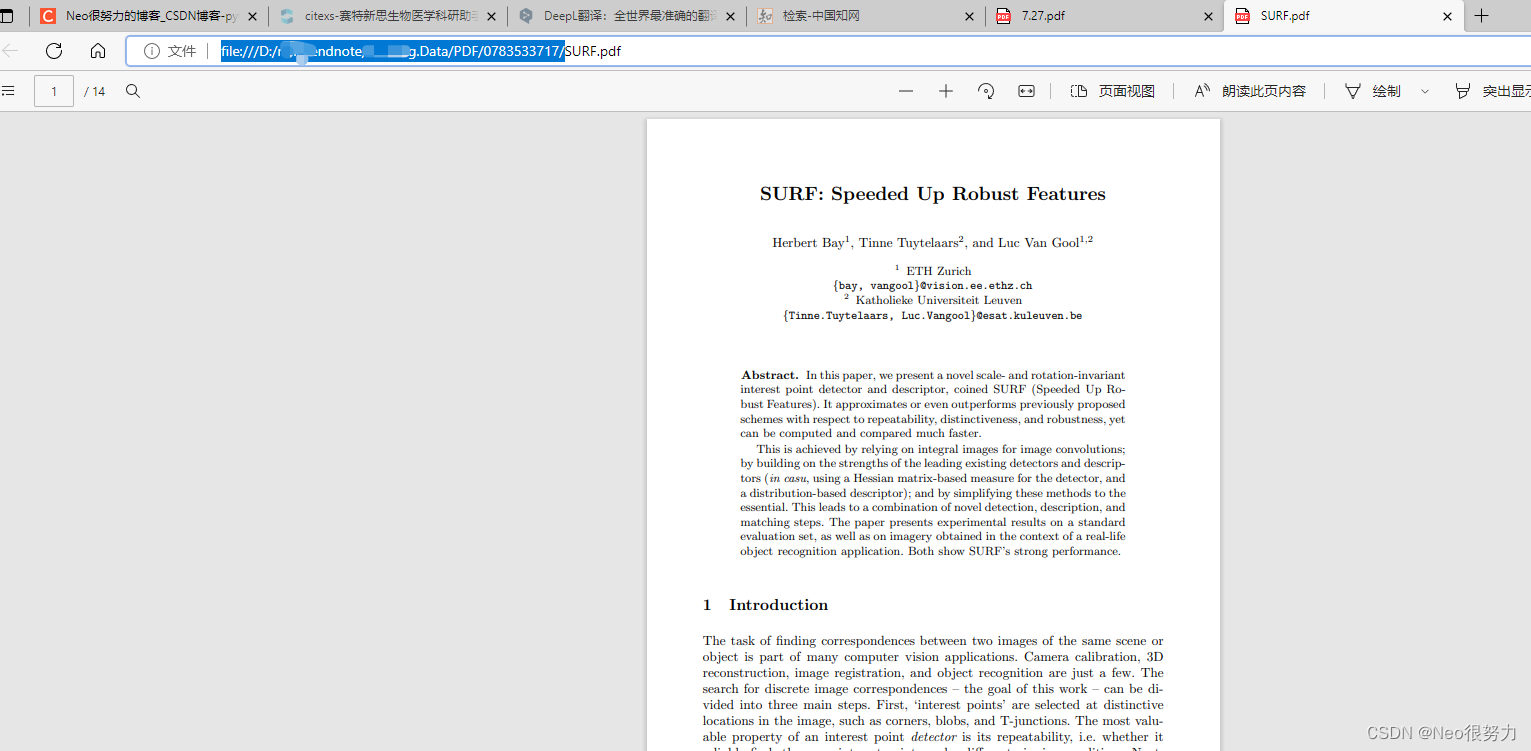Close the Neo很努力的博客 CSDN tab

[x=252, y=16]
